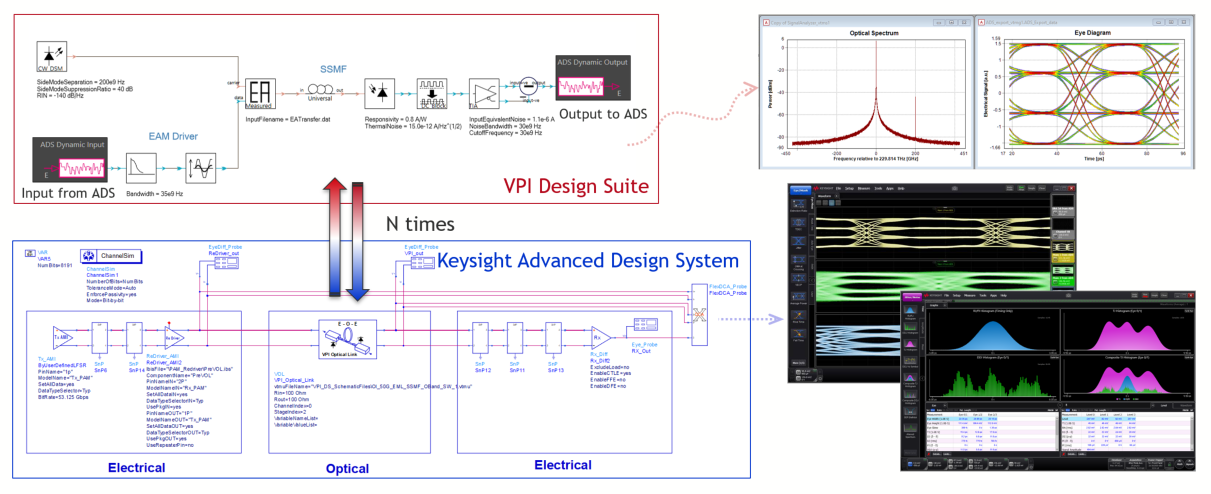Select the photodiode block after the fiber

(x=379, y=91)
